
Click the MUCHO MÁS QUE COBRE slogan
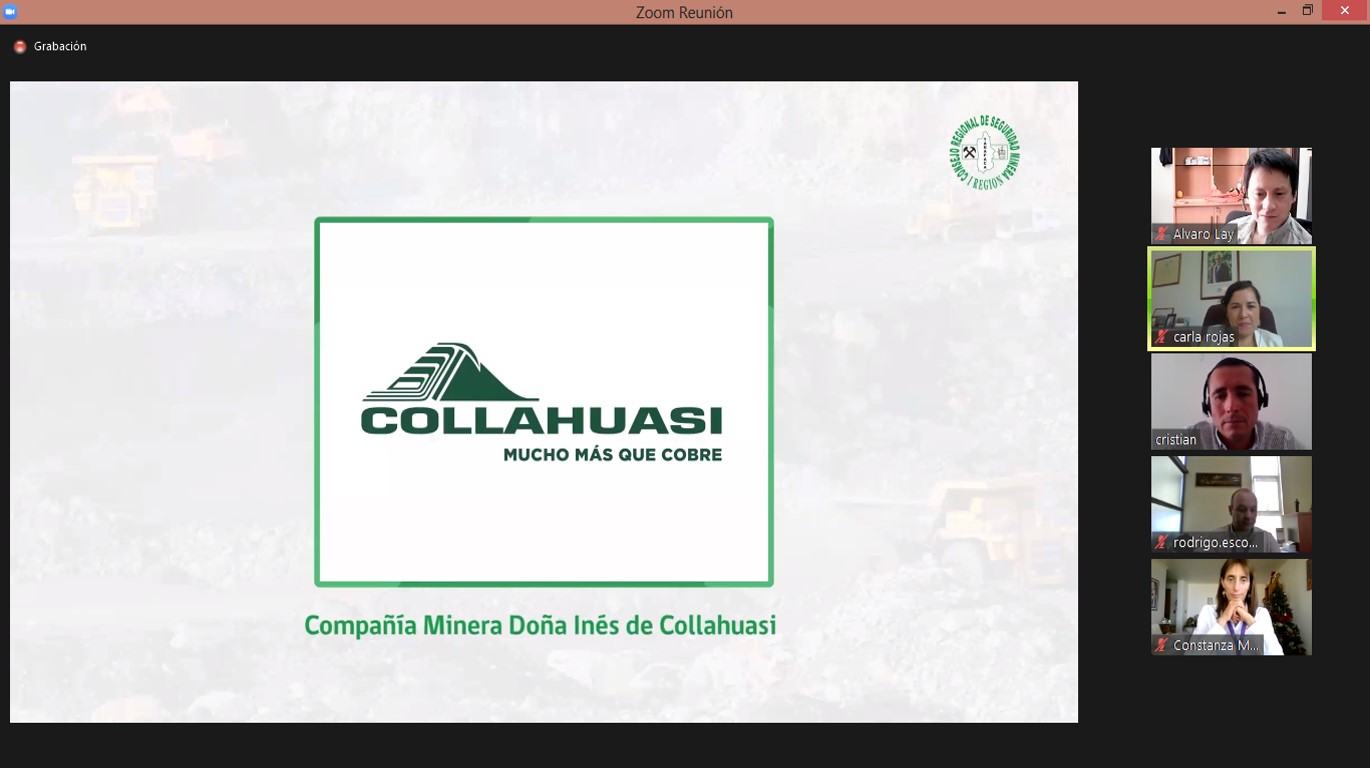click(612, 454)
